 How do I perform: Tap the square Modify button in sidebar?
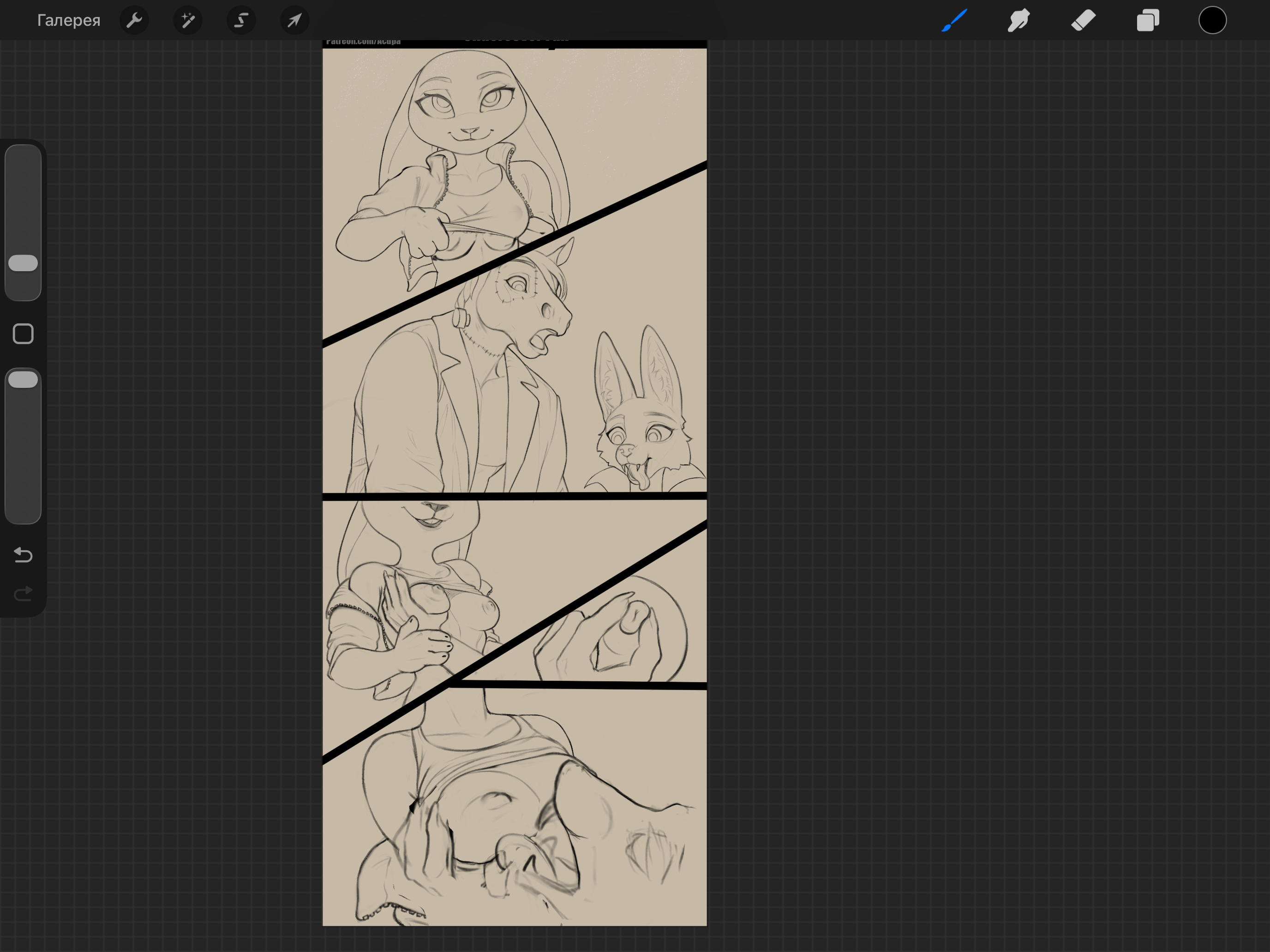[x=23, y=334]
